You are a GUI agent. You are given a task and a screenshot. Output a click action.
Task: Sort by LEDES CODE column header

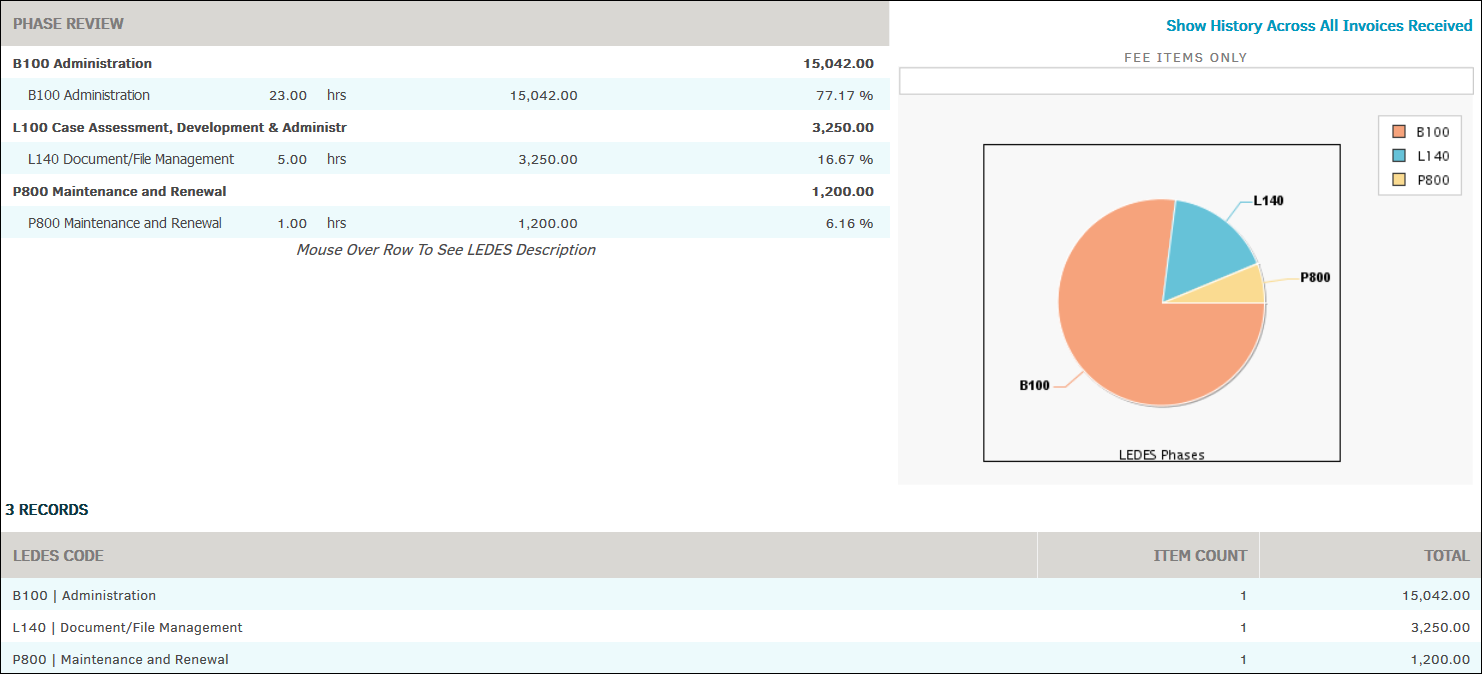pos(58,556)
